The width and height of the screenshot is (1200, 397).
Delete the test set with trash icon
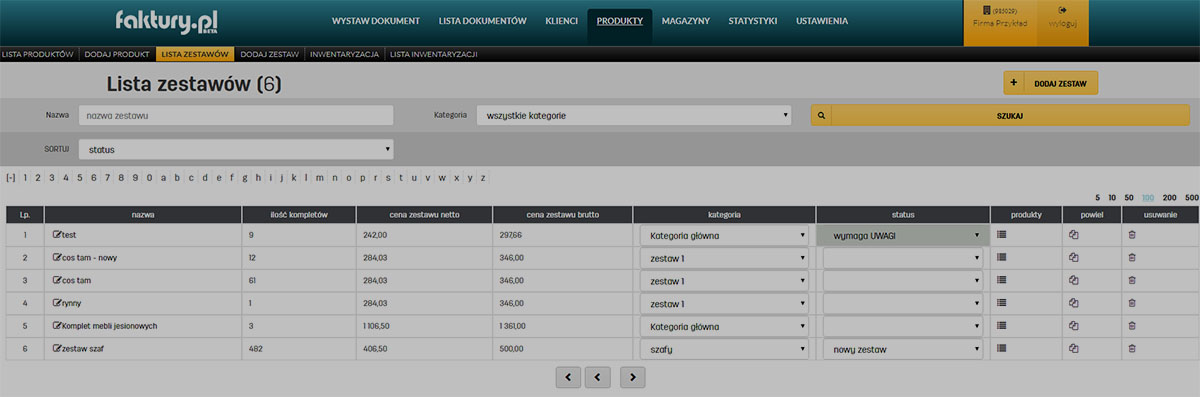1132,235
